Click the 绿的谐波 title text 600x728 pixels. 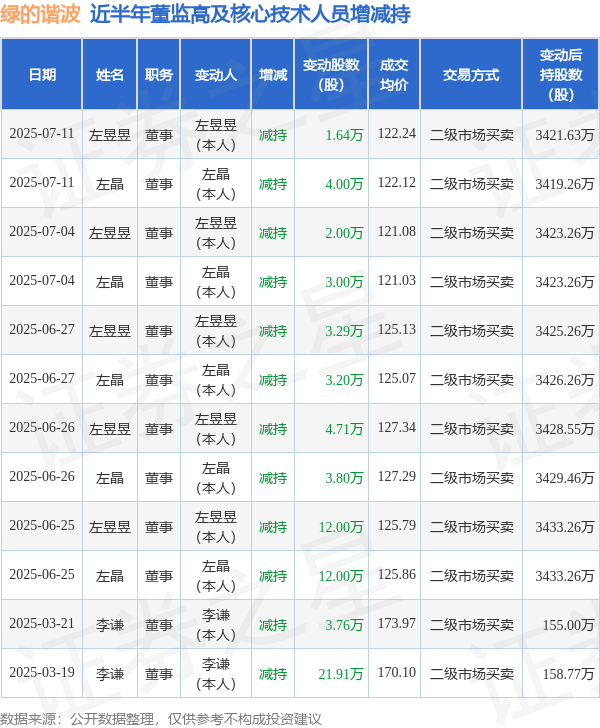(40, 14)
